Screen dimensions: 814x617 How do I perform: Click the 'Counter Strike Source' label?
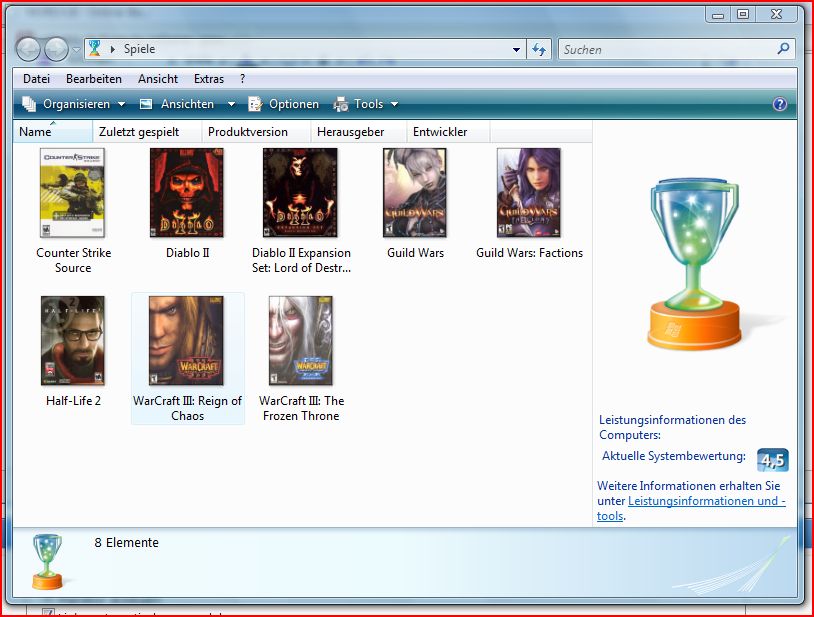click(73, 260)
